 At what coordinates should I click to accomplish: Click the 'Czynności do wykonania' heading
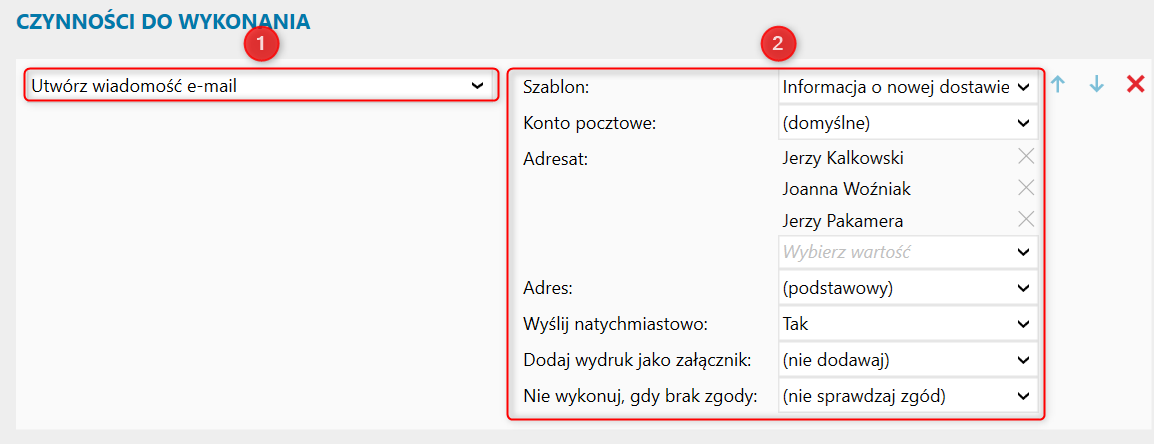tap(163, 21)
